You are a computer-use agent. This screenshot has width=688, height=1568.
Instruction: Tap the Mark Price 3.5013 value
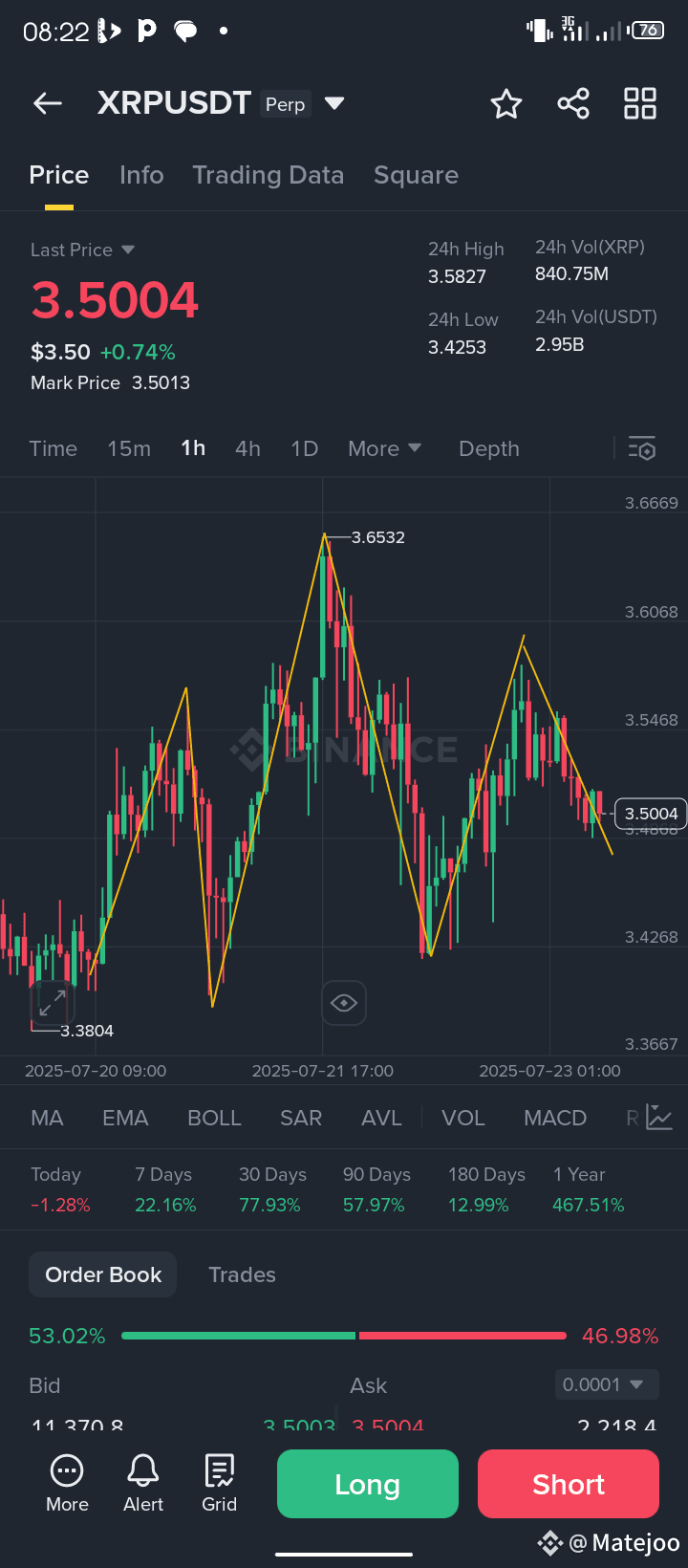(x=110, y=382)
